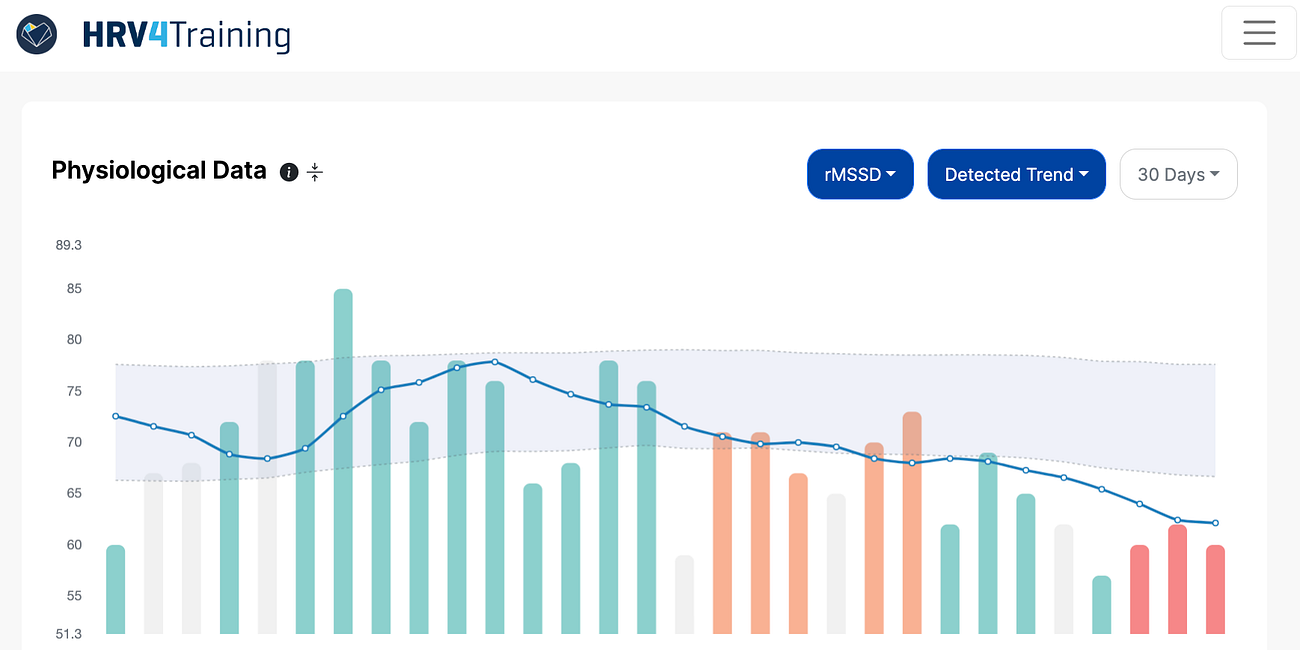
Task: Toggle the 30 Days time range control
Action: (1178, 174)
